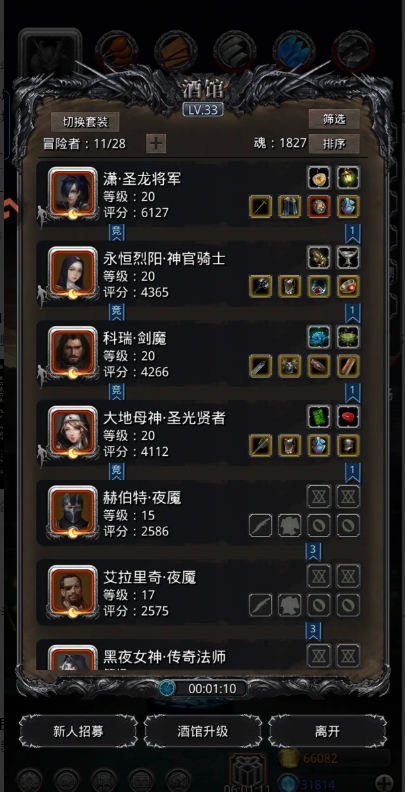Select 潇·圣龙将军 lantern accessory icon

348,177
